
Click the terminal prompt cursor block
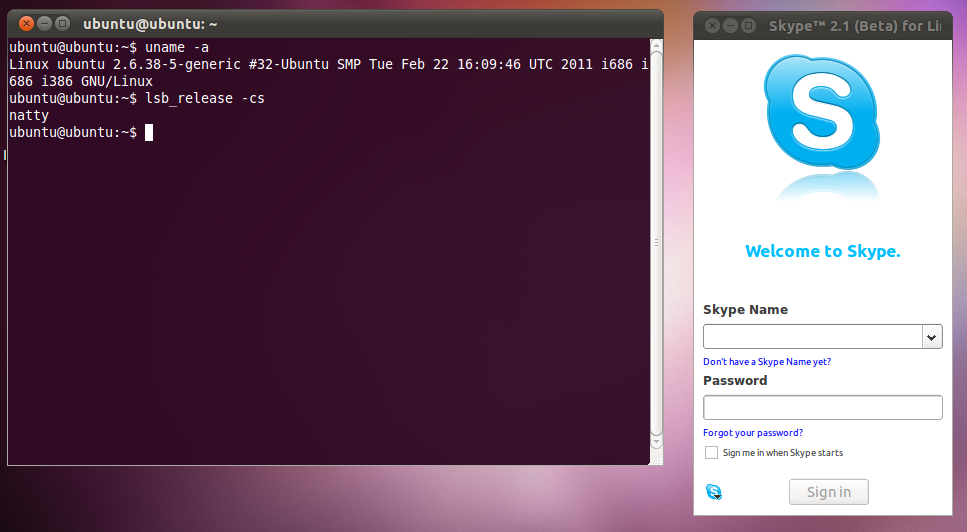point(149,133)
